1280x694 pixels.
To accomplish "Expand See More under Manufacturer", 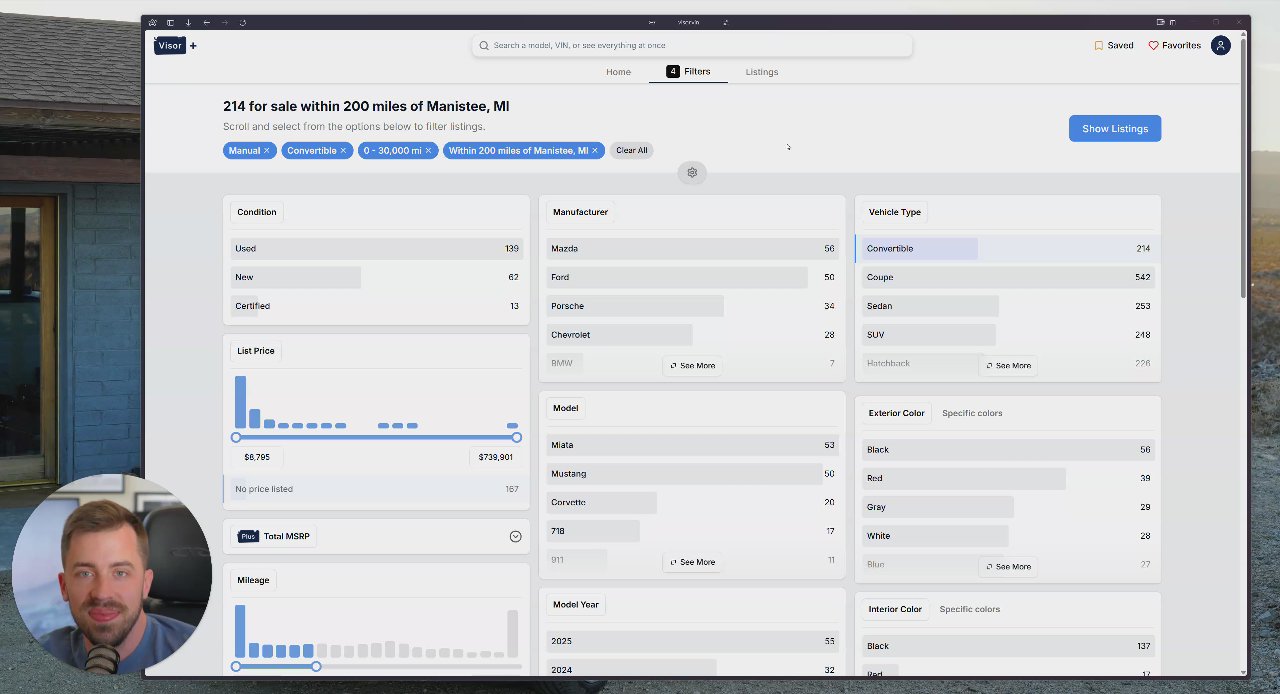I will (x=693, y=365).
